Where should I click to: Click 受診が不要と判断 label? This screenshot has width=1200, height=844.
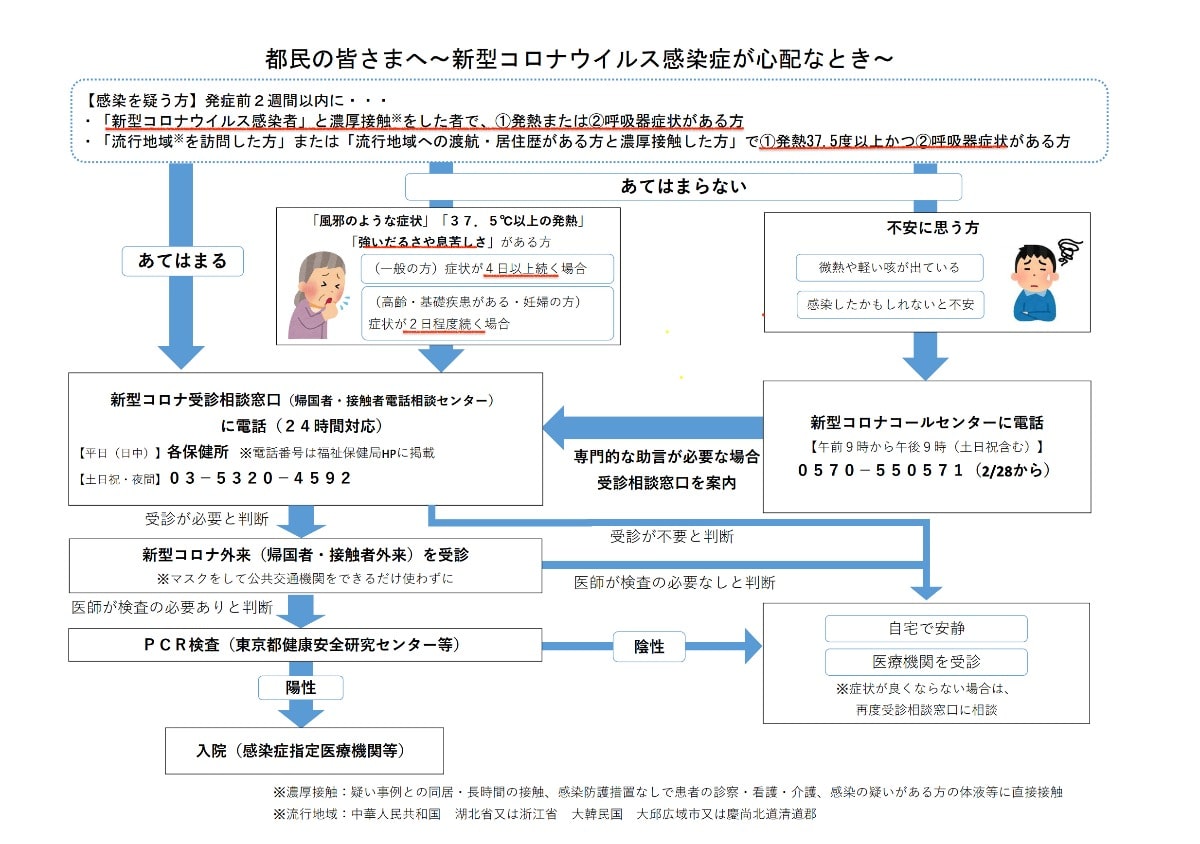672,537
